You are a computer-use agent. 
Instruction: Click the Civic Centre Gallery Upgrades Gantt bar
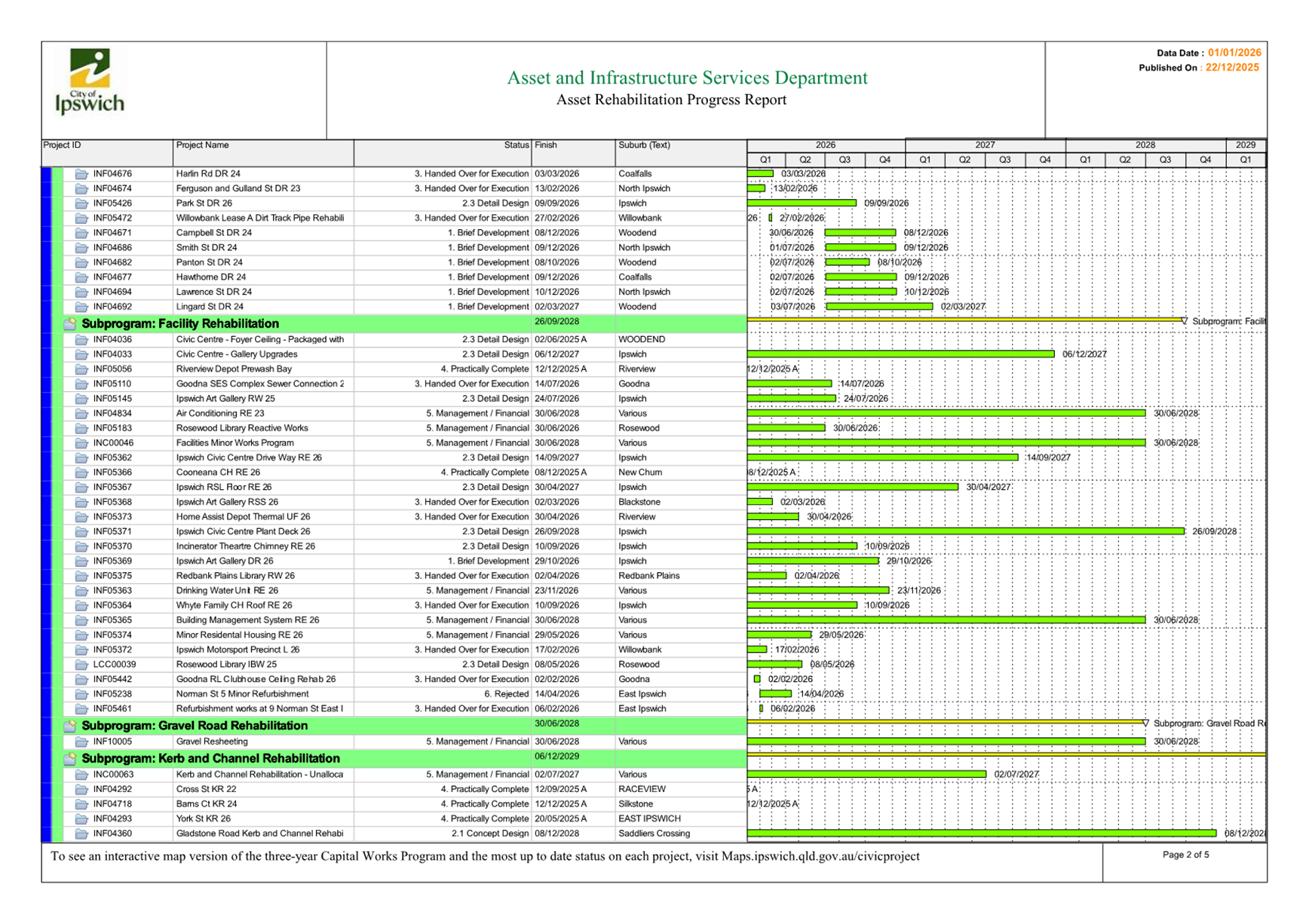pyautogui.click(x=900, y=354)
